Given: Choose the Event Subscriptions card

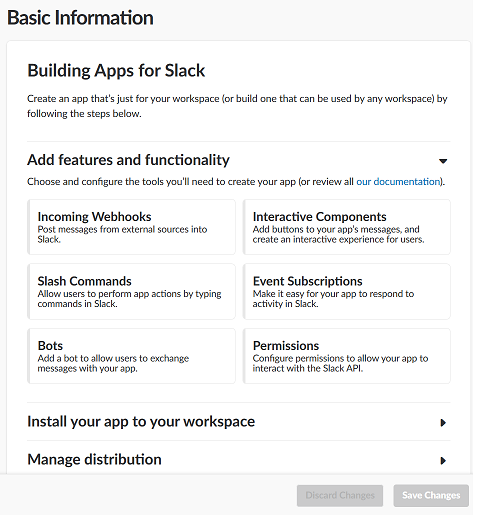Looking at the screenshot, I should coord(347,292).
